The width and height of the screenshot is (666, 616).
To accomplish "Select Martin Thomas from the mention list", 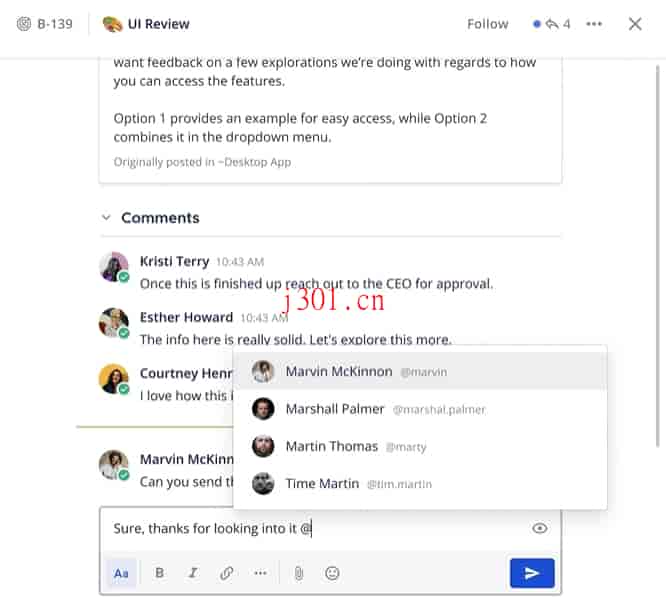I will pyautogui.click(x=420, y=446).
